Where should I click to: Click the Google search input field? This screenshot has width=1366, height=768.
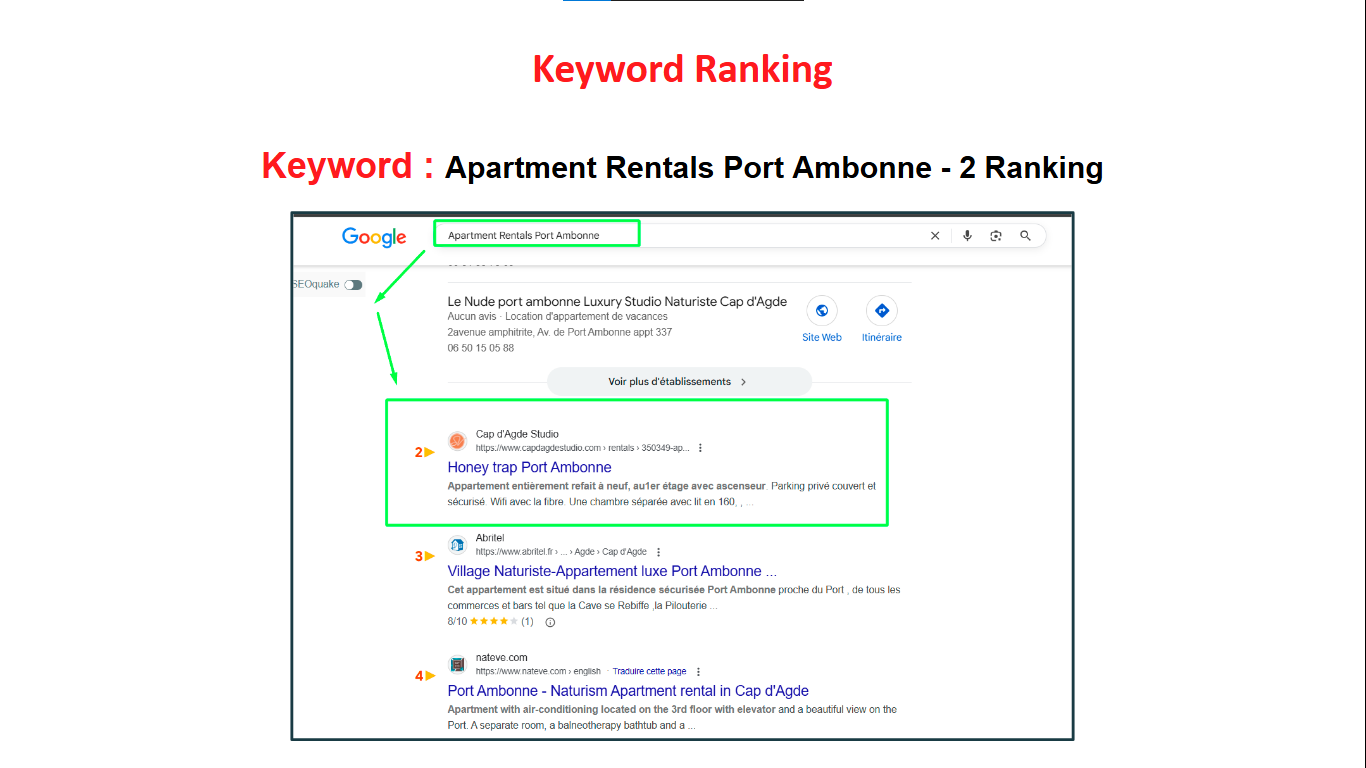tap(680, 236)
